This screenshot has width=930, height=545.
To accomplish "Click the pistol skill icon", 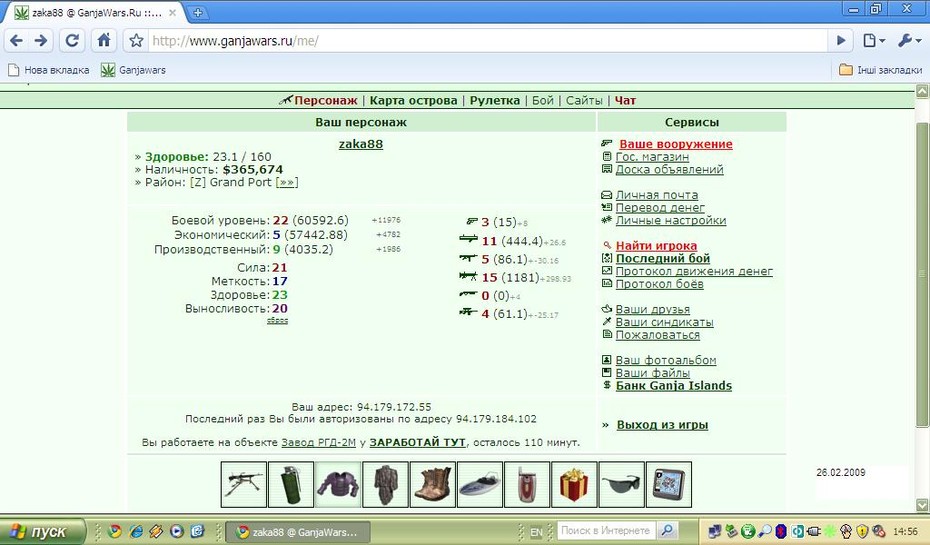I will [472, 222].
